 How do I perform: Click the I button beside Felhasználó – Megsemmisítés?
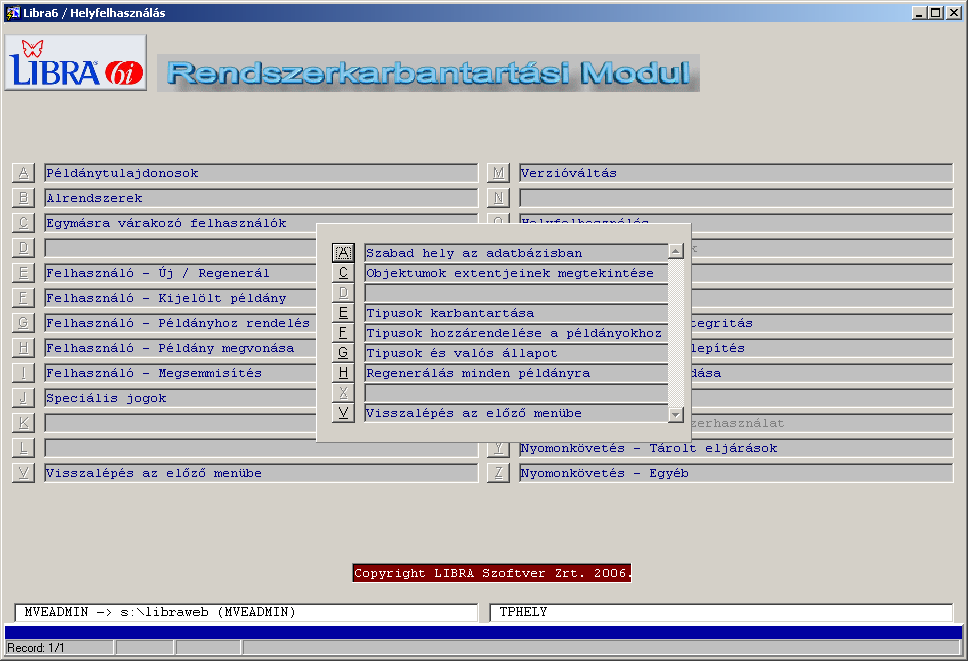coord(23,373)
